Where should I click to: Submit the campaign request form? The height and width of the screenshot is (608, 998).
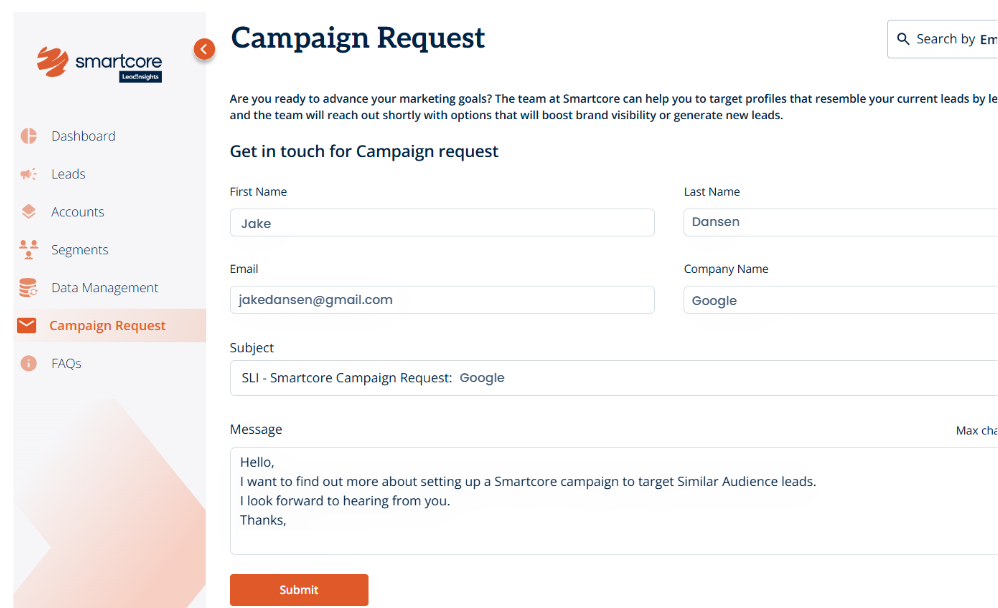coord(299,590)
